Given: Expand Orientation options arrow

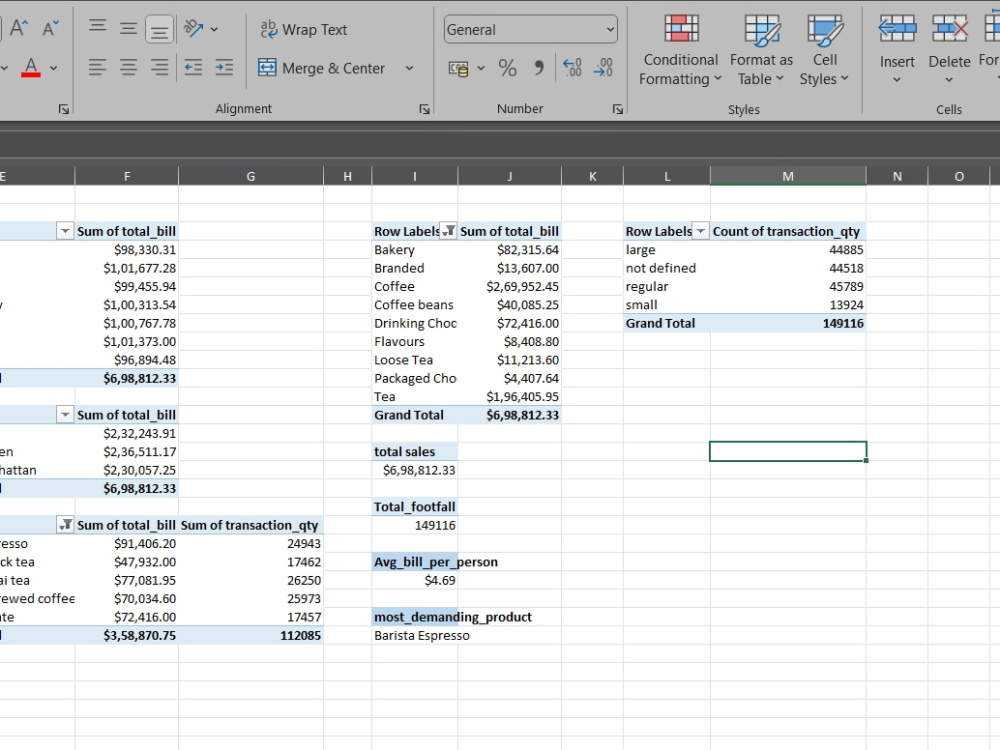Looking at the screenshot, I should point(214,29).
